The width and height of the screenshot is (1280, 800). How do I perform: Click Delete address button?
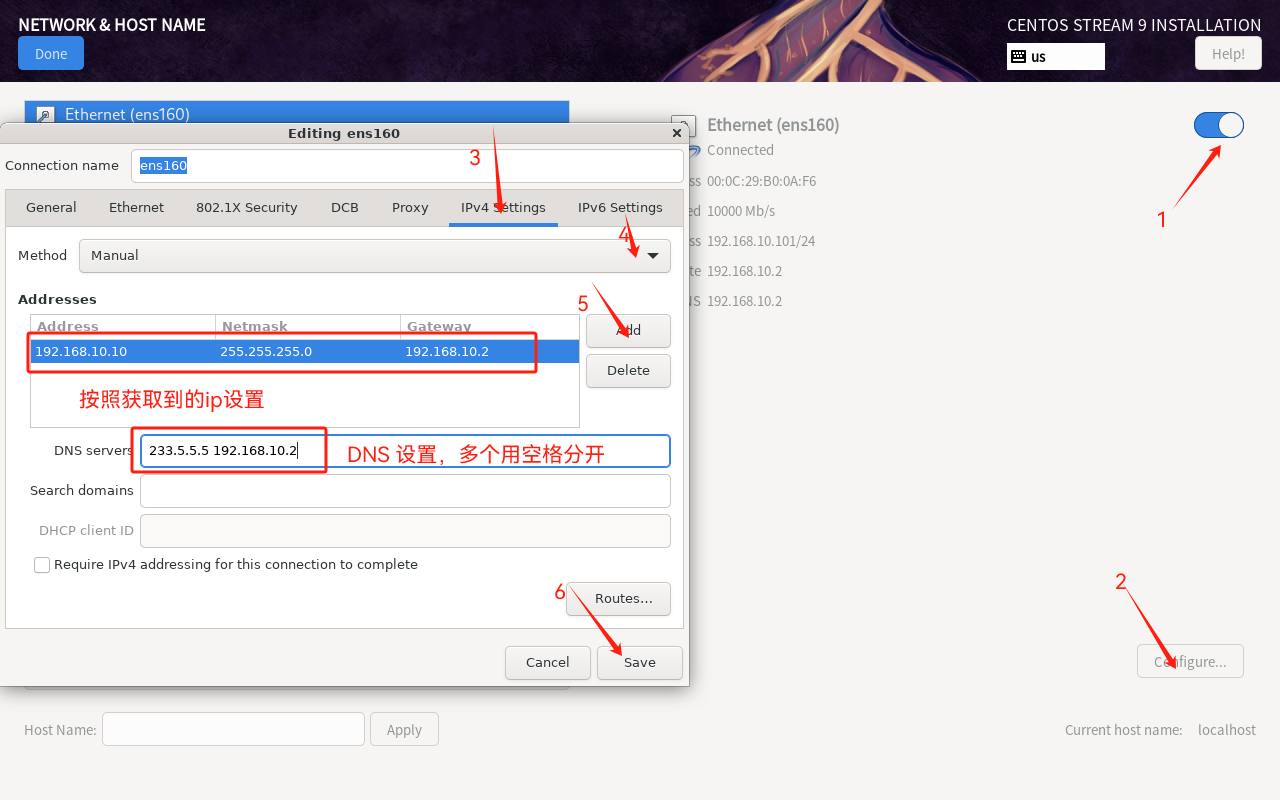click(x=628, y=371)
